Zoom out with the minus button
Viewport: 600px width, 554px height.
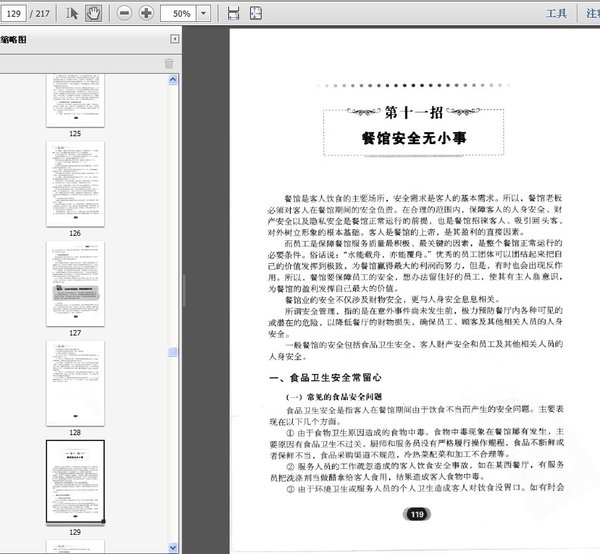coord(124,14)
